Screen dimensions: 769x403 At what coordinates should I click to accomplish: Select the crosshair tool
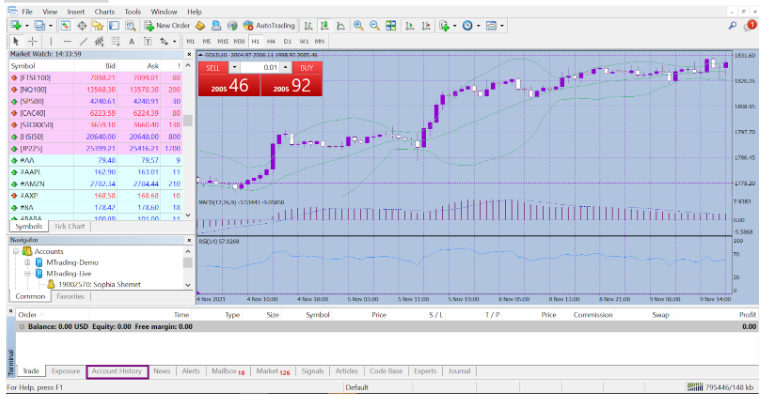pyautogui.click(x=32, y=42)
